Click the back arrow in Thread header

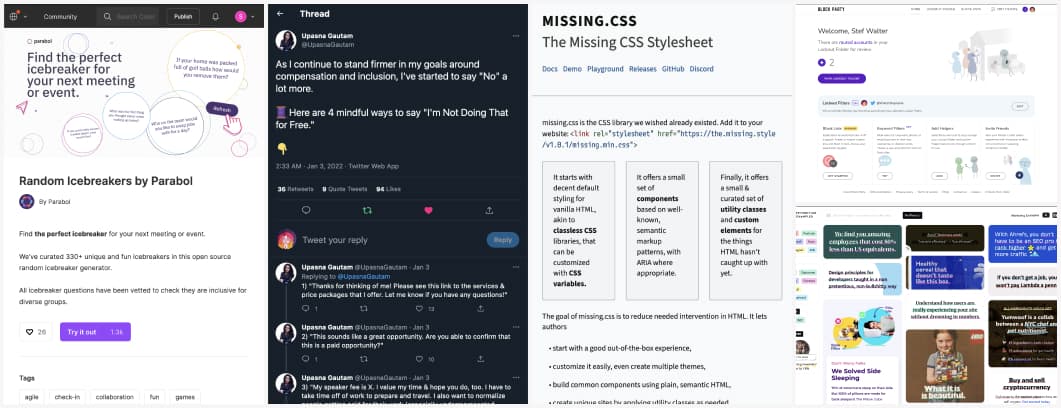(x=280, y=14)
